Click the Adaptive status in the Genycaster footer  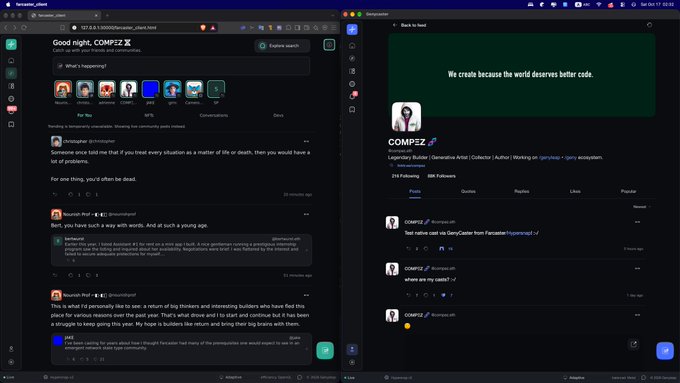pos(573,378)
